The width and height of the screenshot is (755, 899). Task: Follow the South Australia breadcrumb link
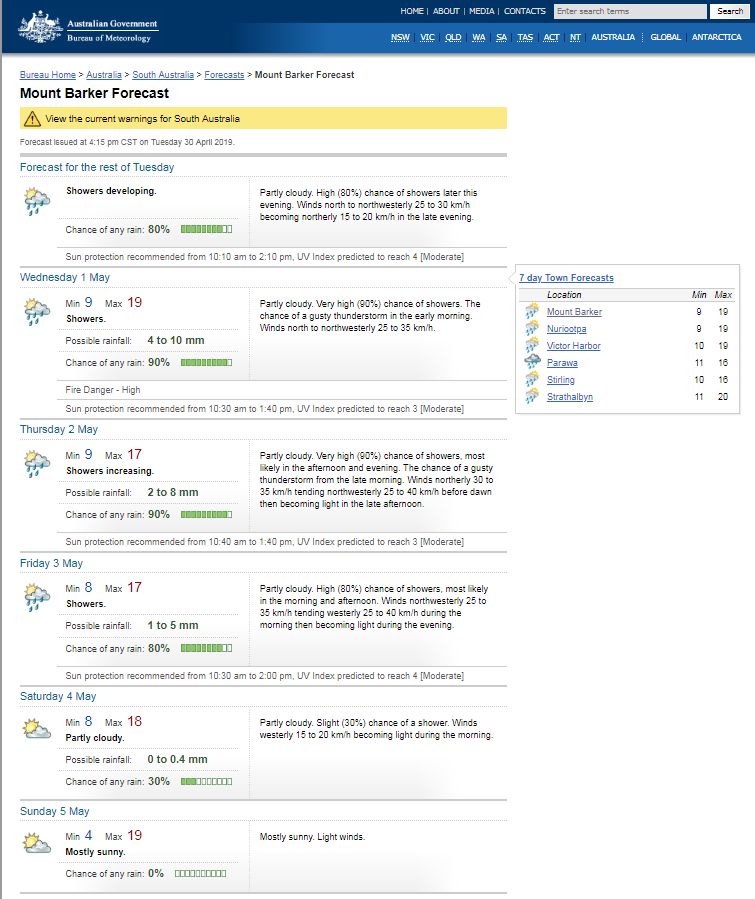(x=164, y=75)
